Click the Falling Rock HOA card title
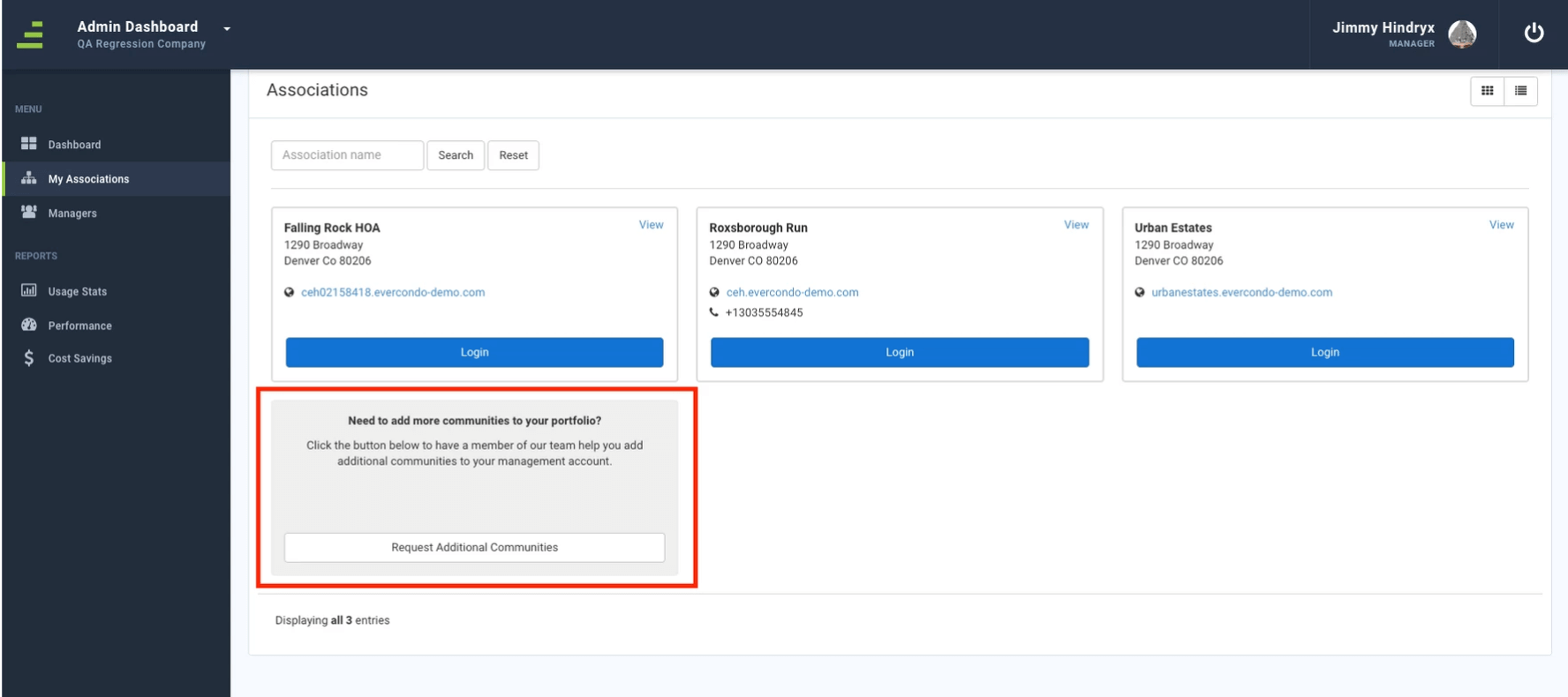This screenshot has height=697, width=1568. (332, 228)
